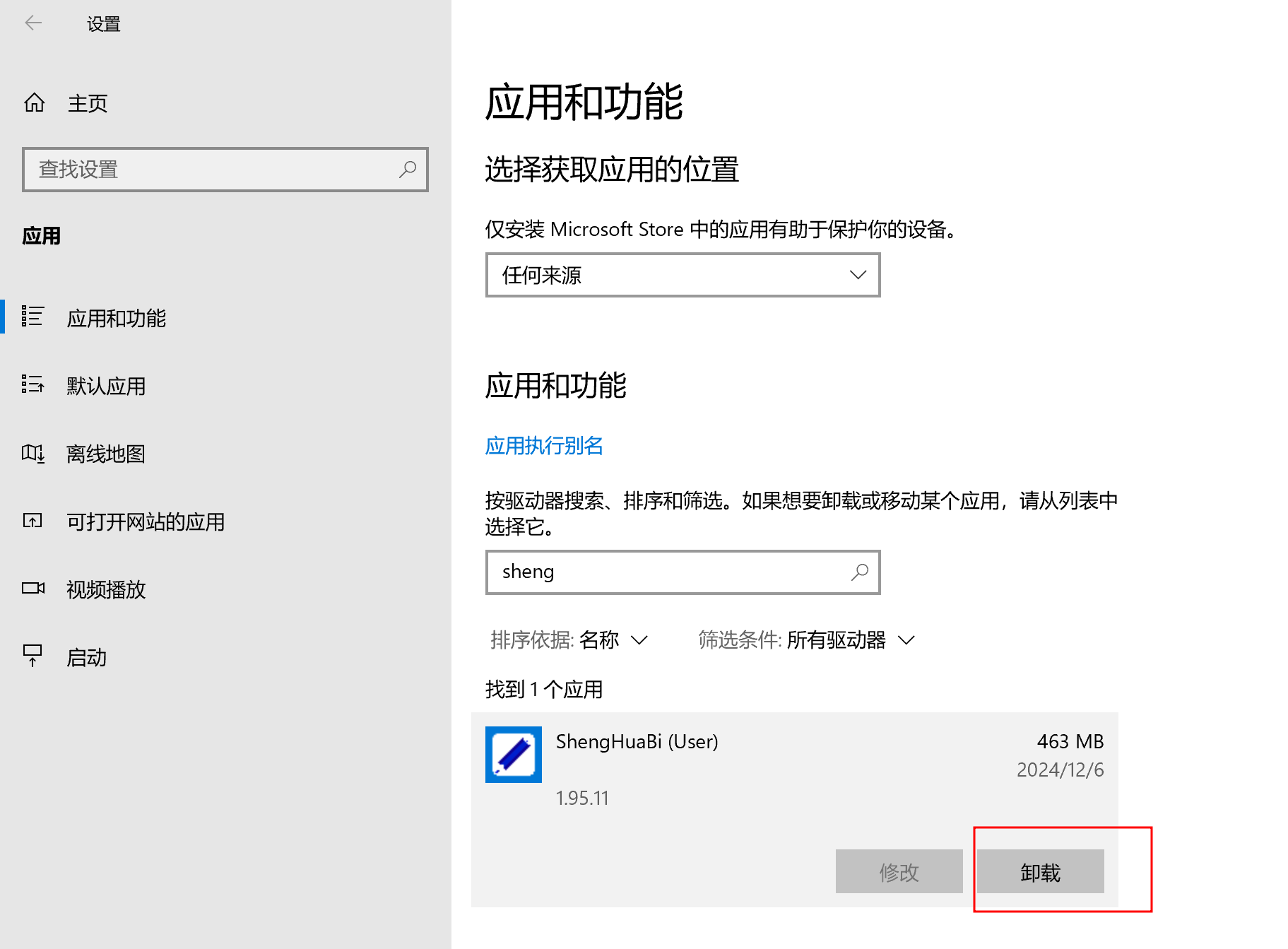Click the 启动 startup icon
The height and width of the screenshot is (949, 1288).
(33, 656)
